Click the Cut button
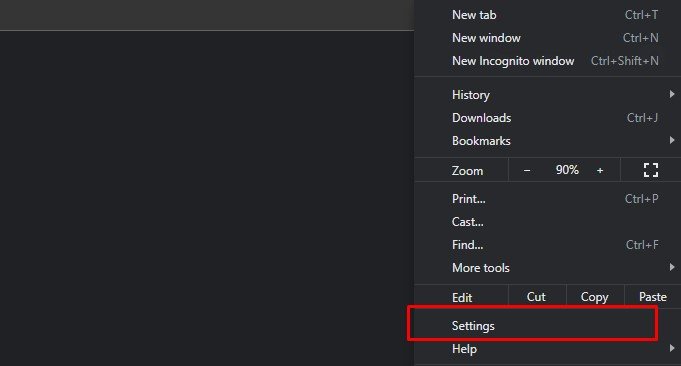 (x=537, y=297)
